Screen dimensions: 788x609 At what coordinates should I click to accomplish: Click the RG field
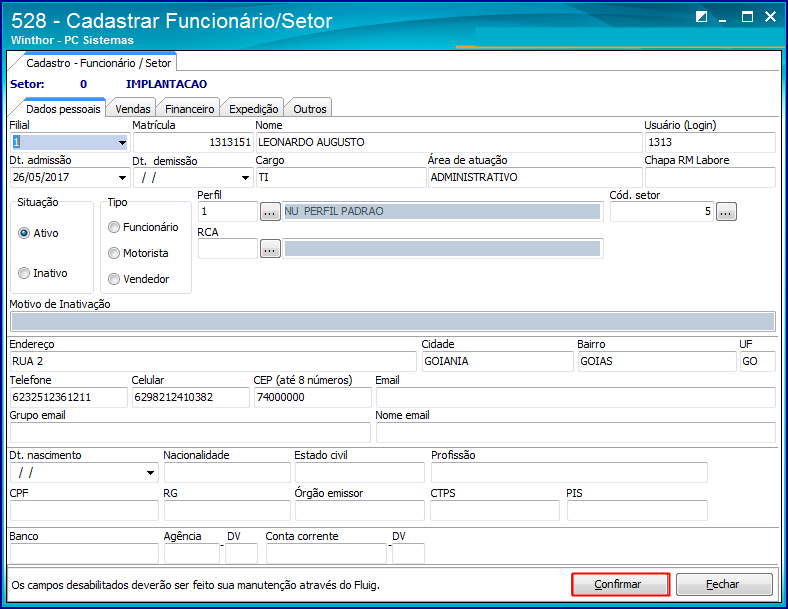tap(227, 511)
